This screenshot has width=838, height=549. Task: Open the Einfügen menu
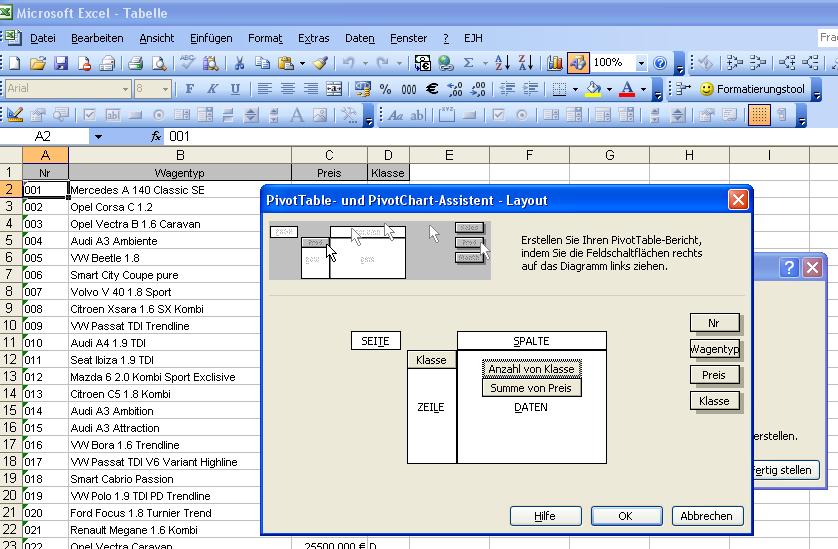pyautogui.click(x=209, y=38)
